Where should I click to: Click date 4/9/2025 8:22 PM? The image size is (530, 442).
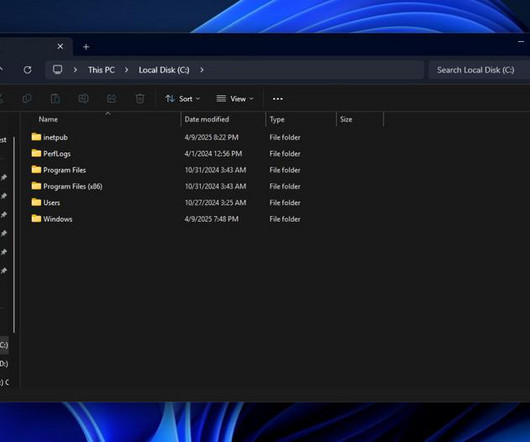212,137
